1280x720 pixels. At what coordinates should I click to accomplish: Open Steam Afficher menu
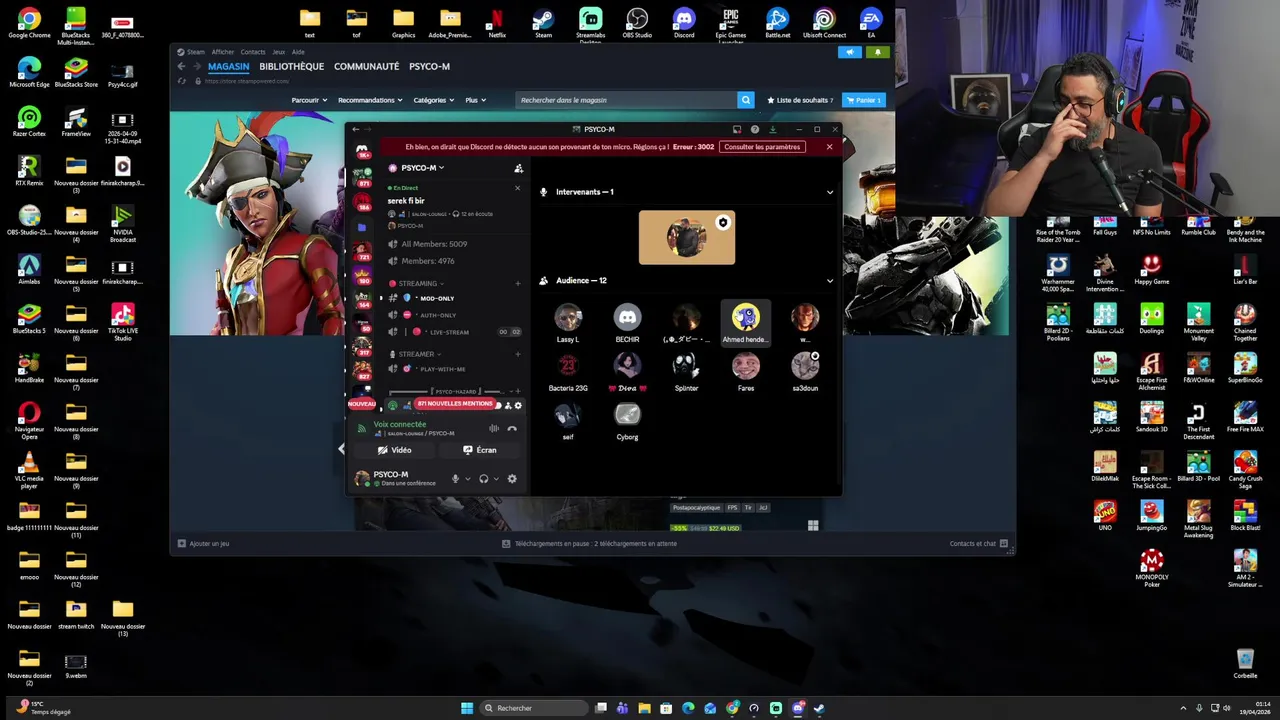tap(222, 52)
